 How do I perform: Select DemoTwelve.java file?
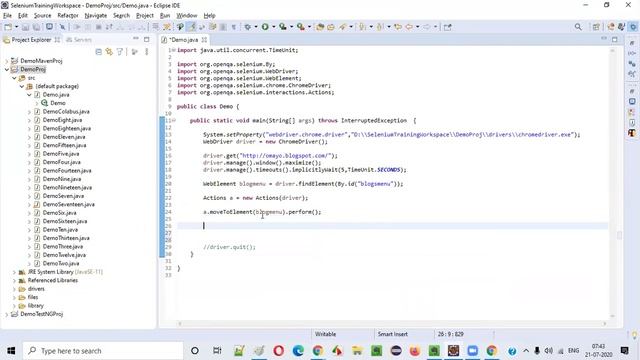tap(64, 255)
